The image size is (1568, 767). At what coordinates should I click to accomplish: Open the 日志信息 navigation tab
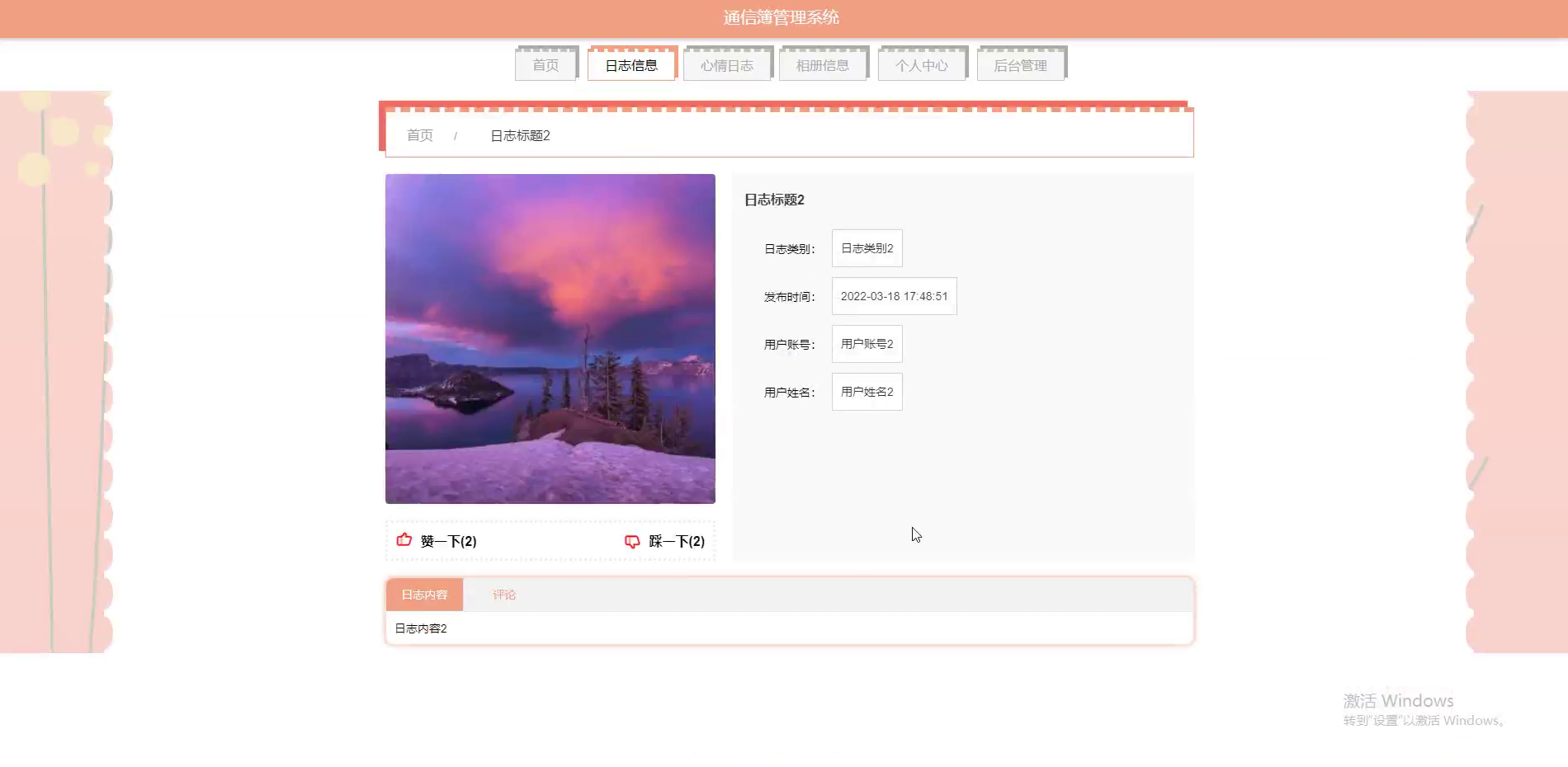631,65
